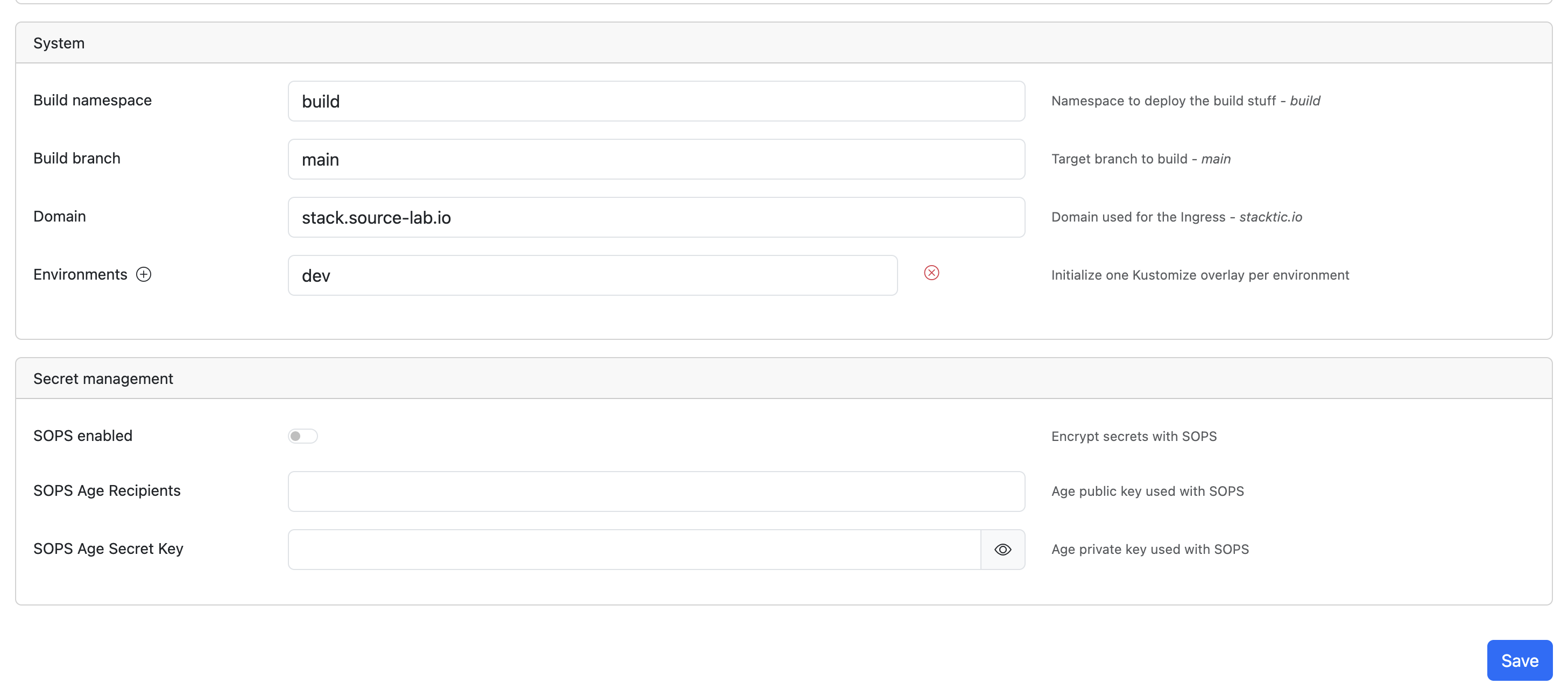Click the Domain label text
The image size is (1568, 698).
point(60,217)
